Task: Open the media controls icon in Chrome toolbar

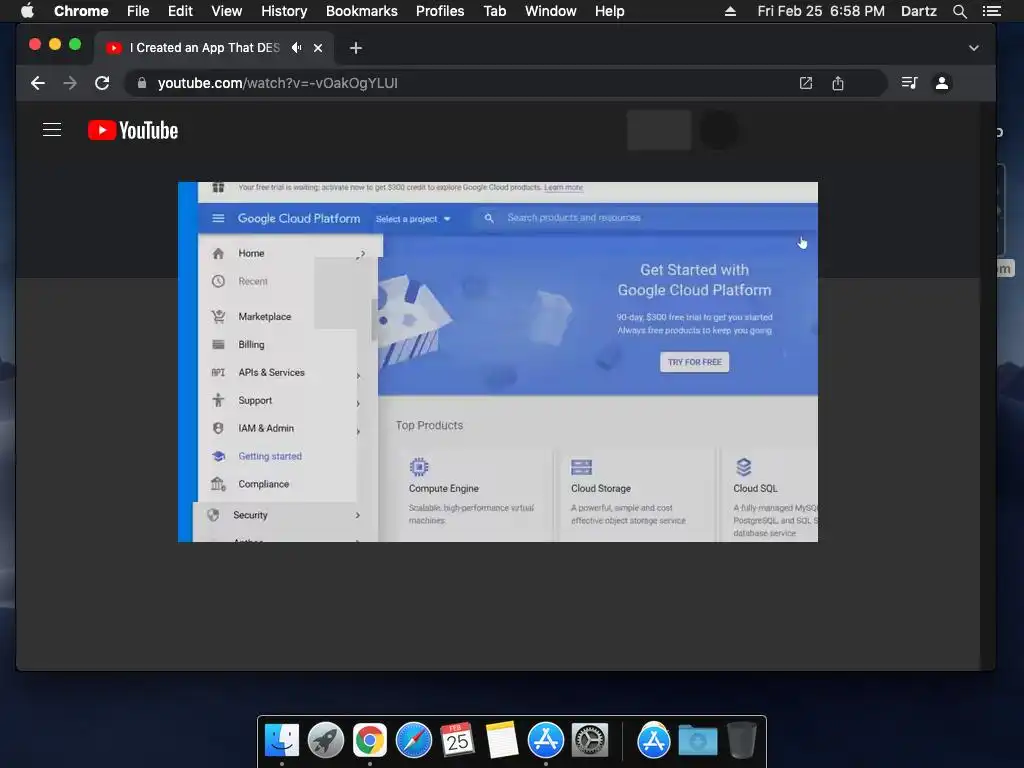Action: [x=910, y=83]
